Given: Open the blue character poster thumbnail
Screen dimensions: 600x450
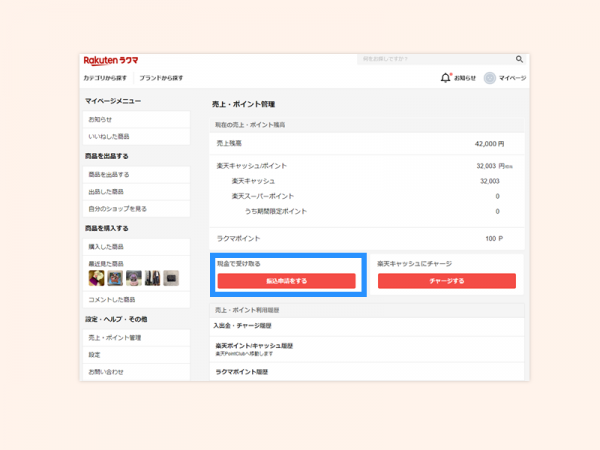Looking at the screenshot, I should (115, 278).
